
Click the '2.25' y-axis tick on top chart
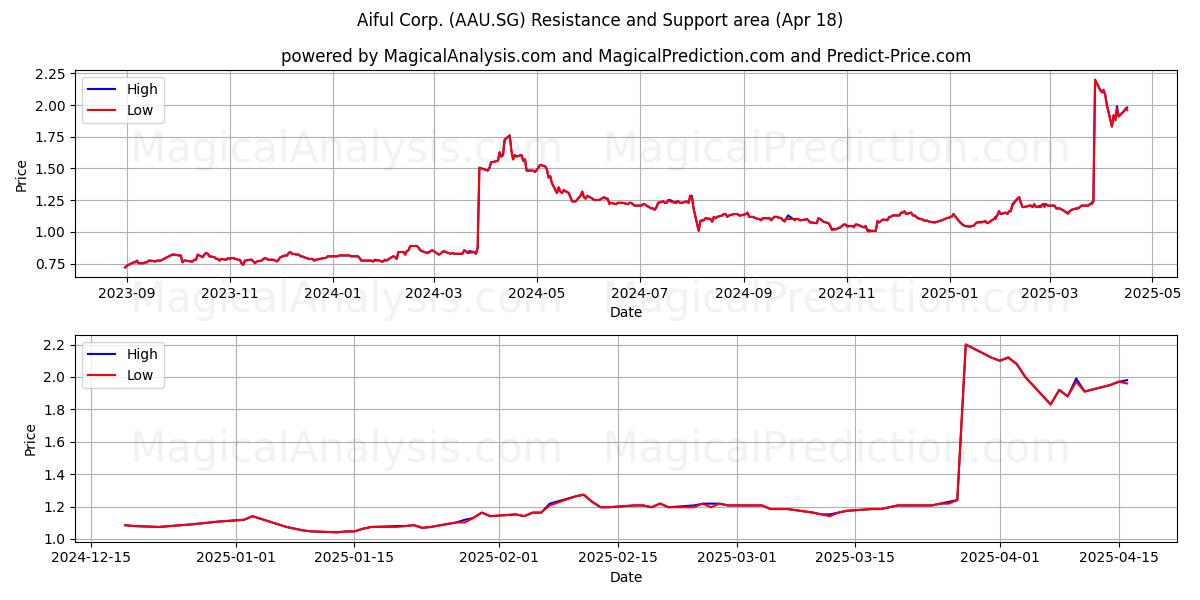click(50, 74)
